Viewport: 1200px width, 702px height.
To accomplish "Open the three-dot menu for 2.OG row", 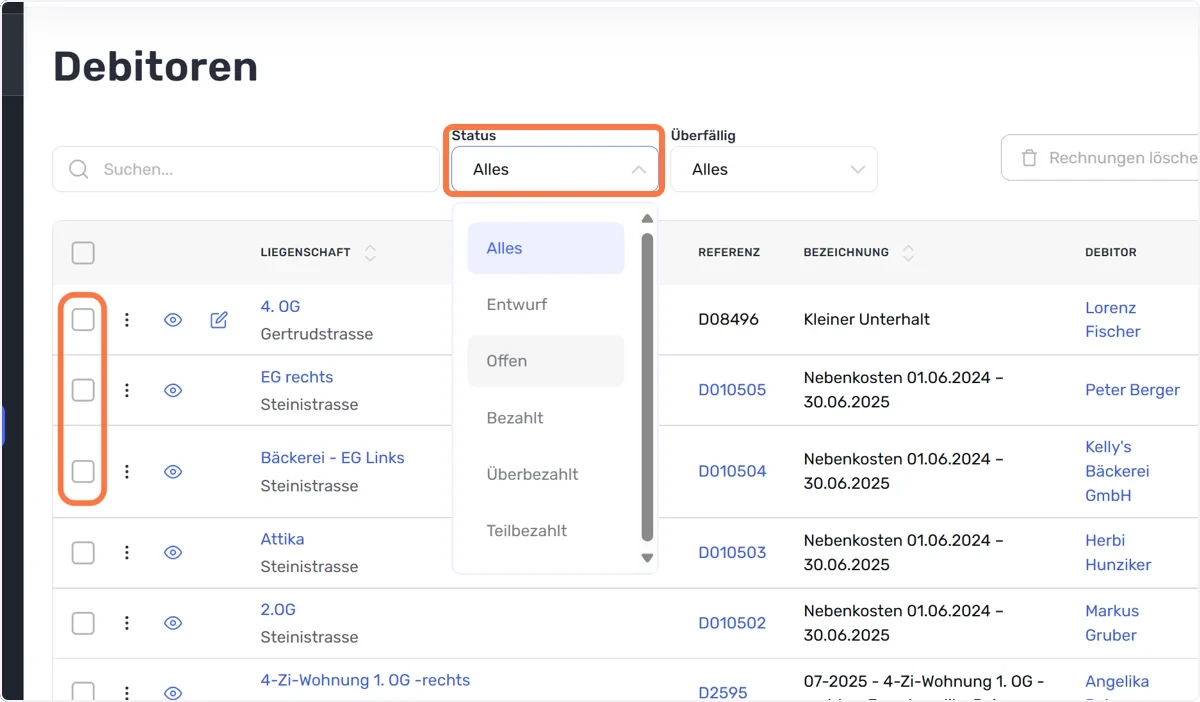I will tap(127, 623).
